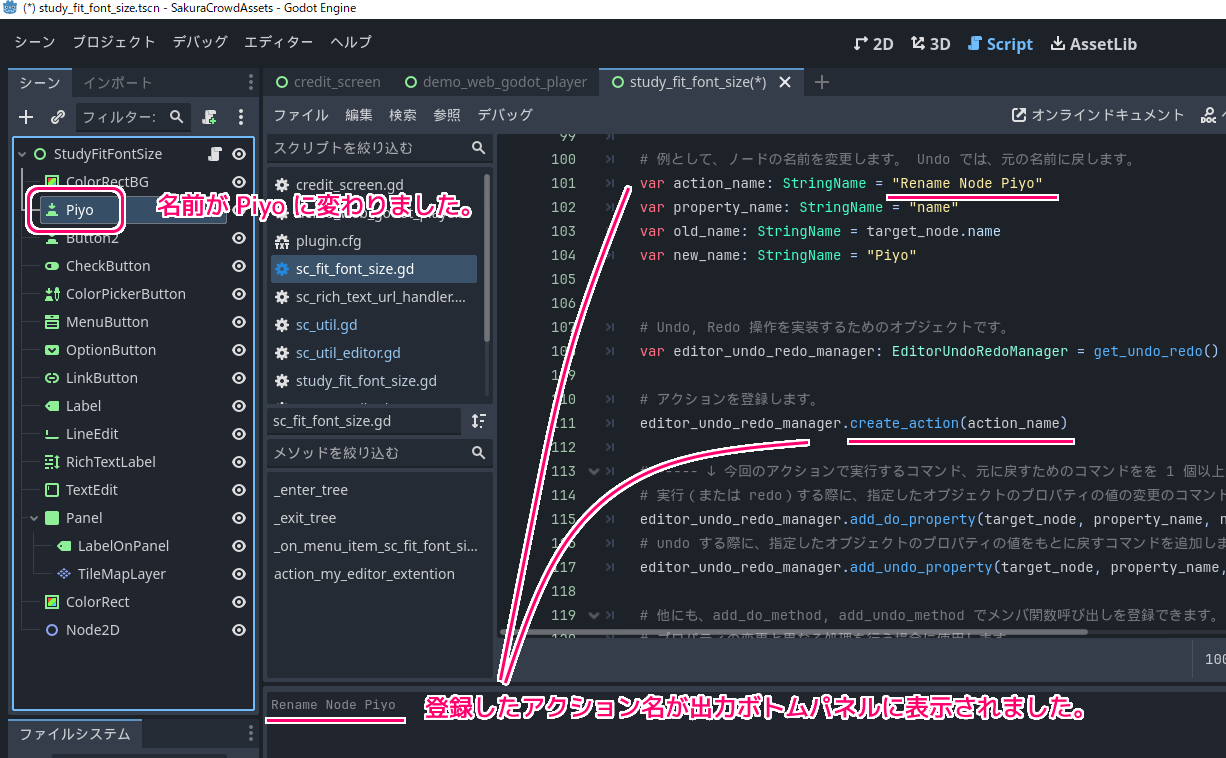The height and width of the screenshot is (758, 1226).
Task: Select the OptionButton node
Action: (x=111, y=350)
